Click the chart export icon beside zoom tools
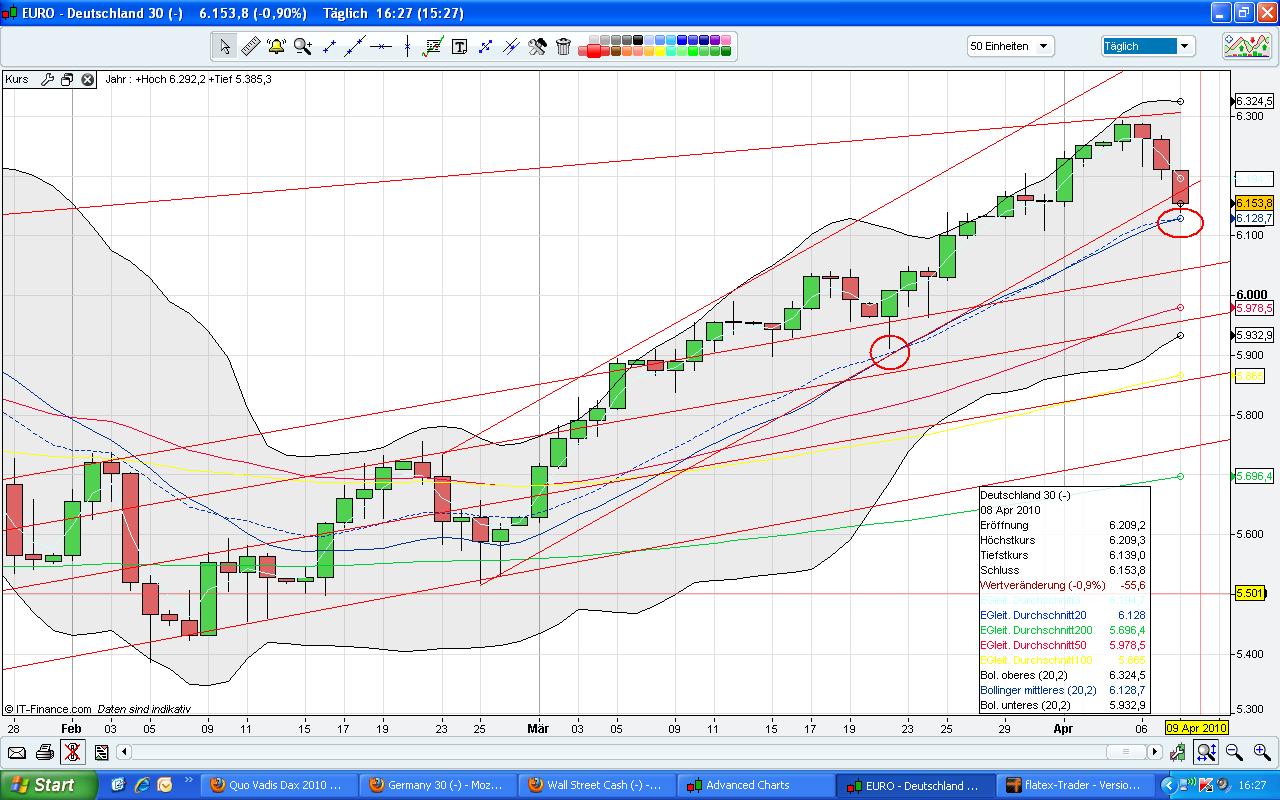Image resolution: width=1280 pixels, height=800 pixels. coord(1179,752)
